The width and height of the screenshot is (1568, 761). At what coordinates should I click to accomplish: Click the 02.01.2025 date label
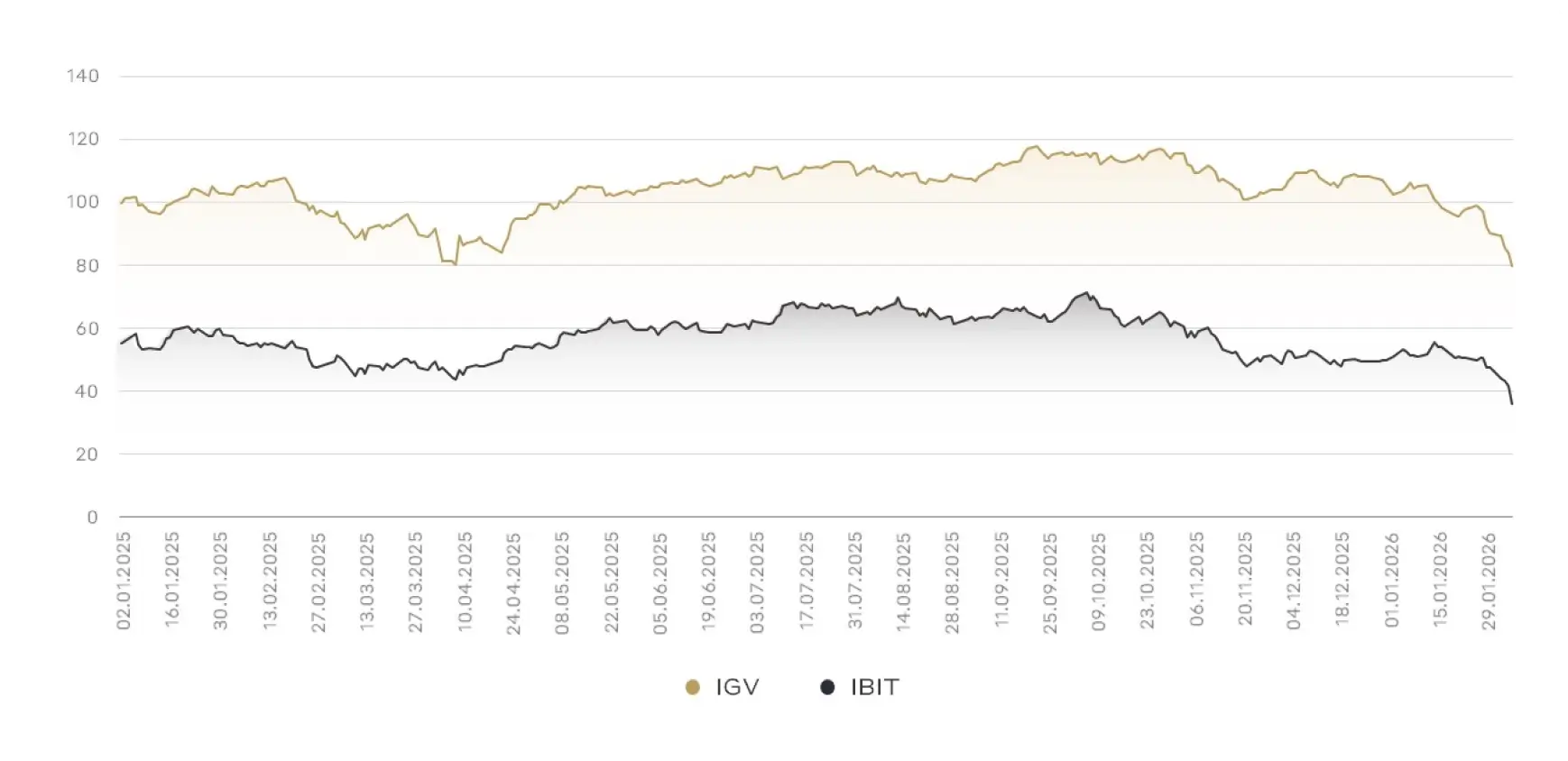[x=125, y=582]
